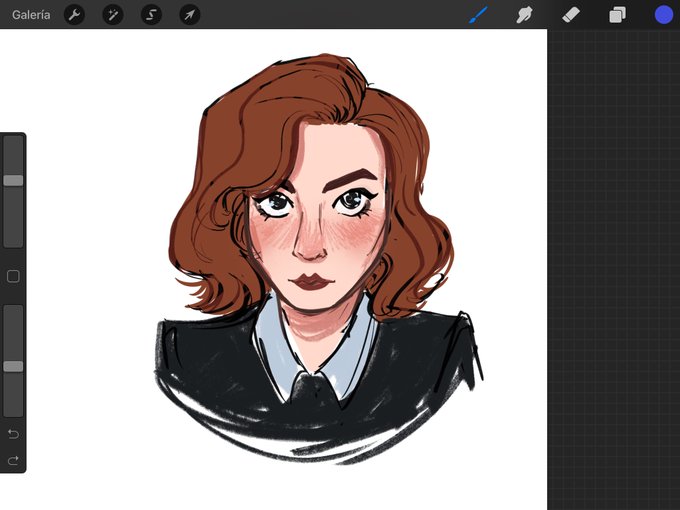Open the Adjustments magic wand menu
680x510 pixels.
click(x=113, y=15)
